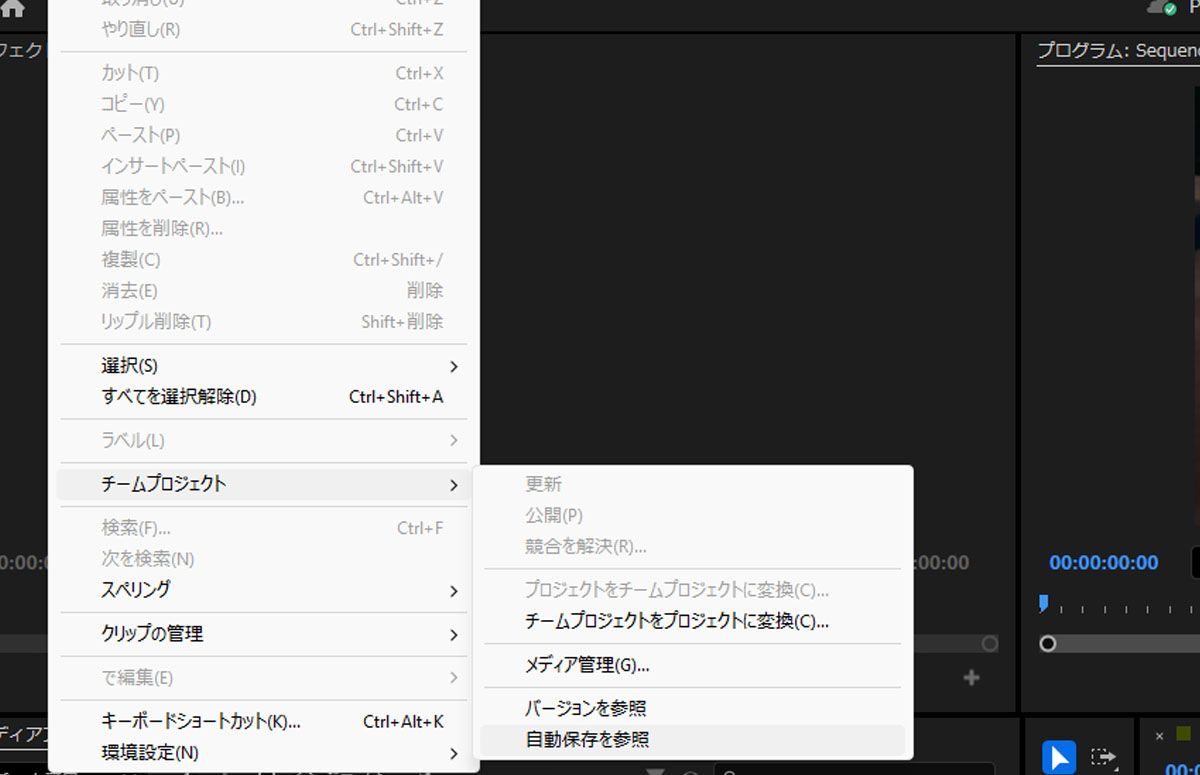Select the Track Select Forward tool
Viewport: 1200px width, 775px height.
[1103, 757]
